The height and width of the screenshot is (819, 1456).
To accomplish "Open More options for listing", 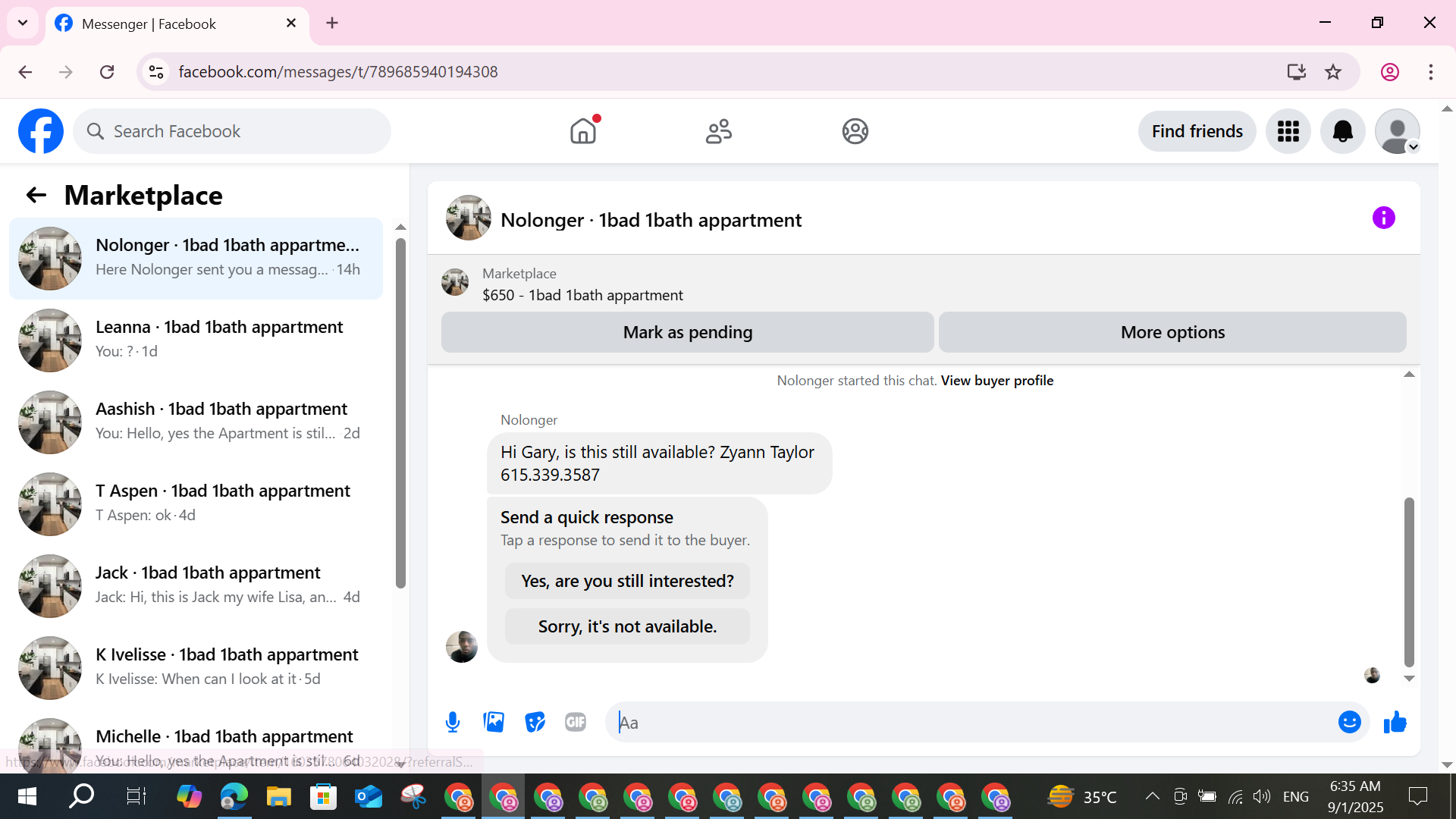I will pos(1172,332).
